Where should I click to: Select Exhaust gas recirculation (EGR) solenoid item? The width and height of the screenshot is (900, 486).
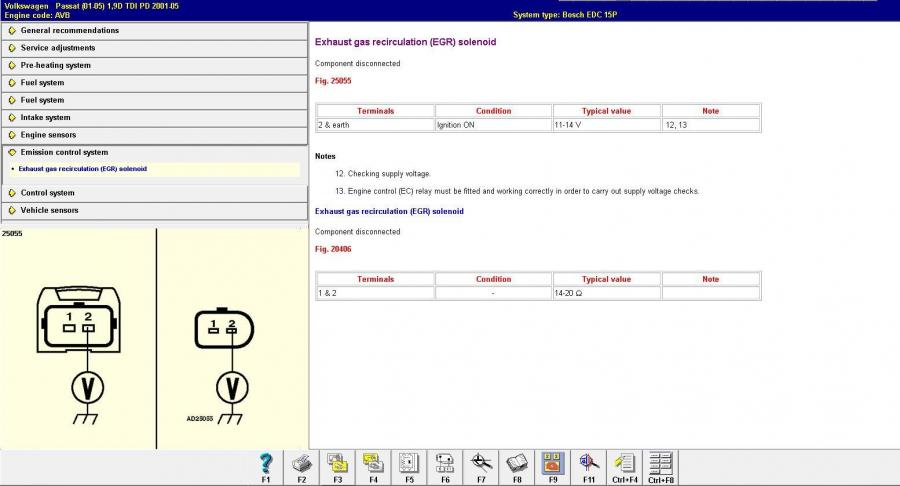click(x=82, y=169)
